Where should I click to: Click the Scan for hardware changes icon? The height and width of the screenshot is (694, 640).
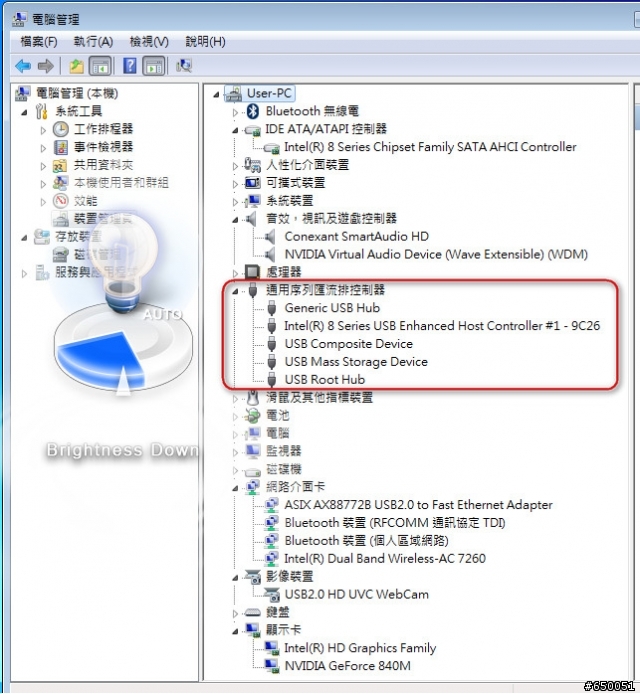click(x=184, y=66)
